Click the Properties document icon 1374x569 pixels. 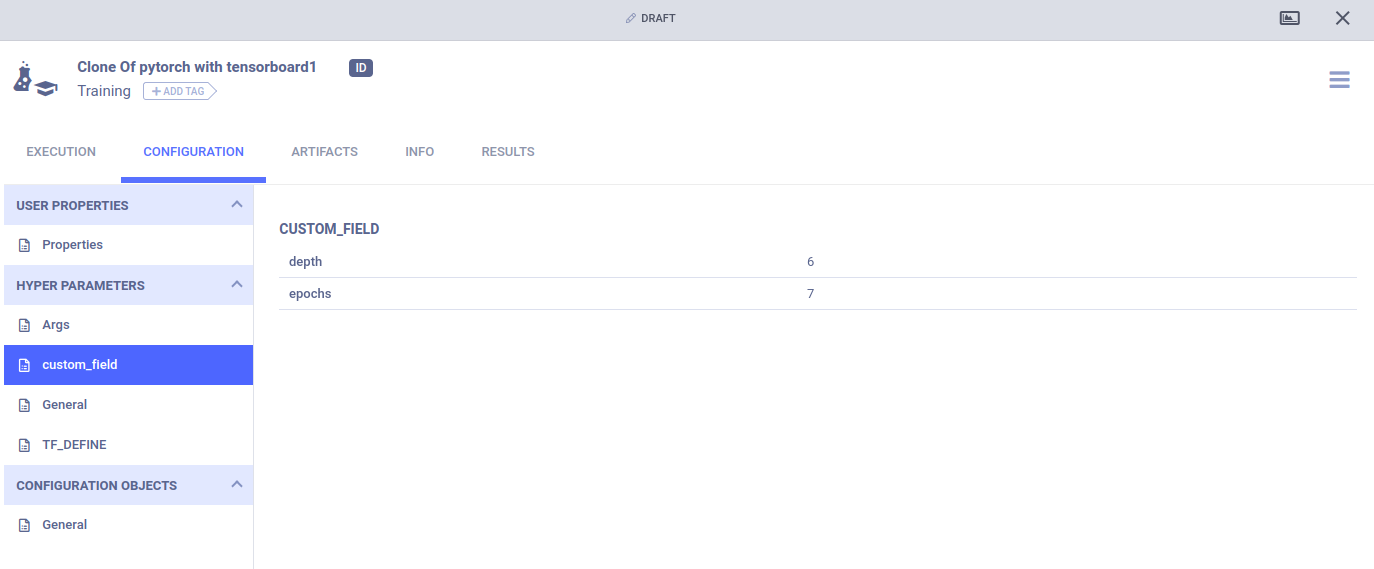[x=25, y=245]
